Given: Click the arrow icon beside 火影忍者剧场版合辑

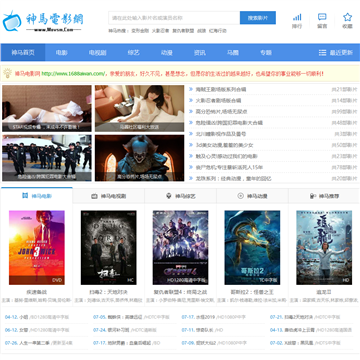Looking at the screenshot, I should click(x=191, y=100).
